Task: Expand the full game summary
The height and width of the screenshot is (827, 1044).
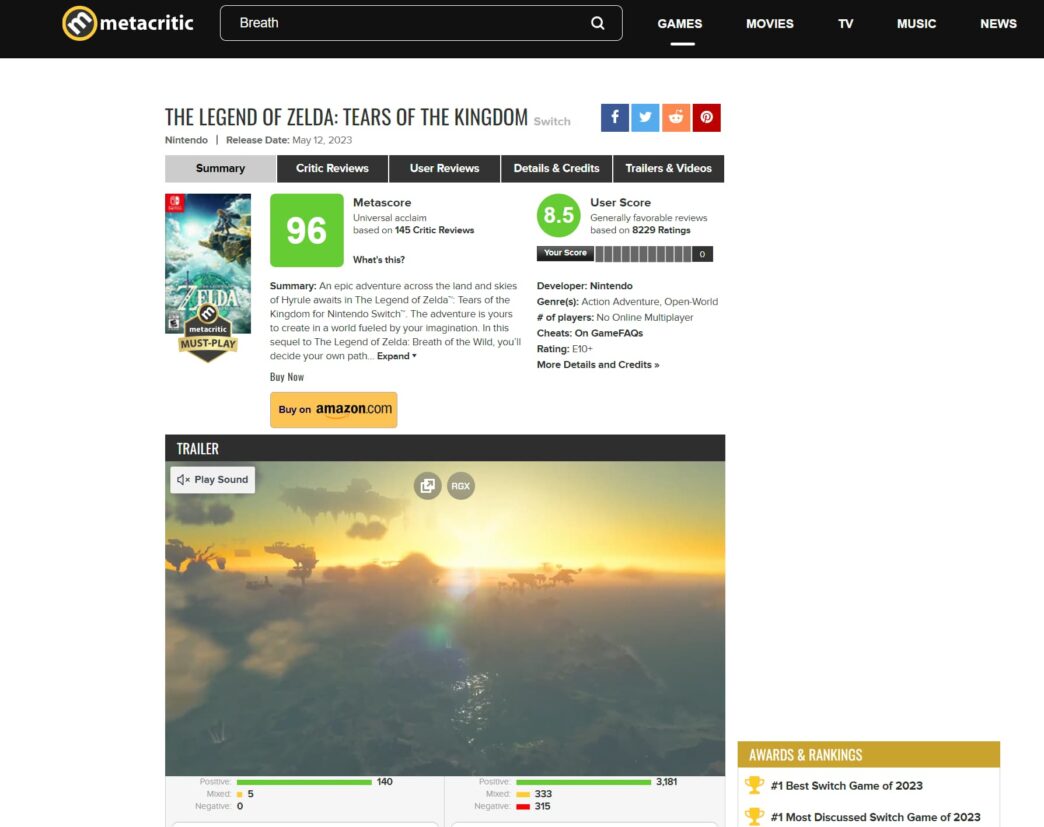Action: (x=397, y=356)
